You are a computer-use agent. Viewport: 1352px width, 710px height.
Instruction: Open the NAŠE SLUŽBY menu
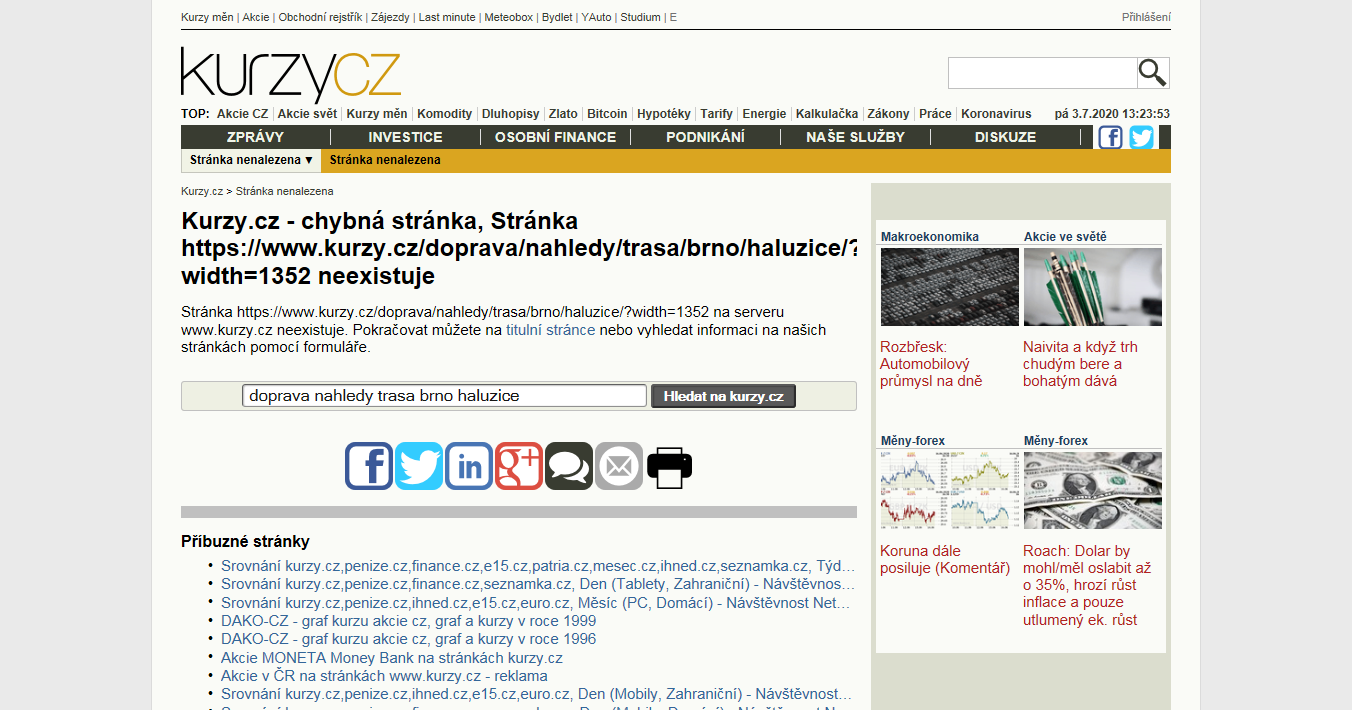pos(855,137)
